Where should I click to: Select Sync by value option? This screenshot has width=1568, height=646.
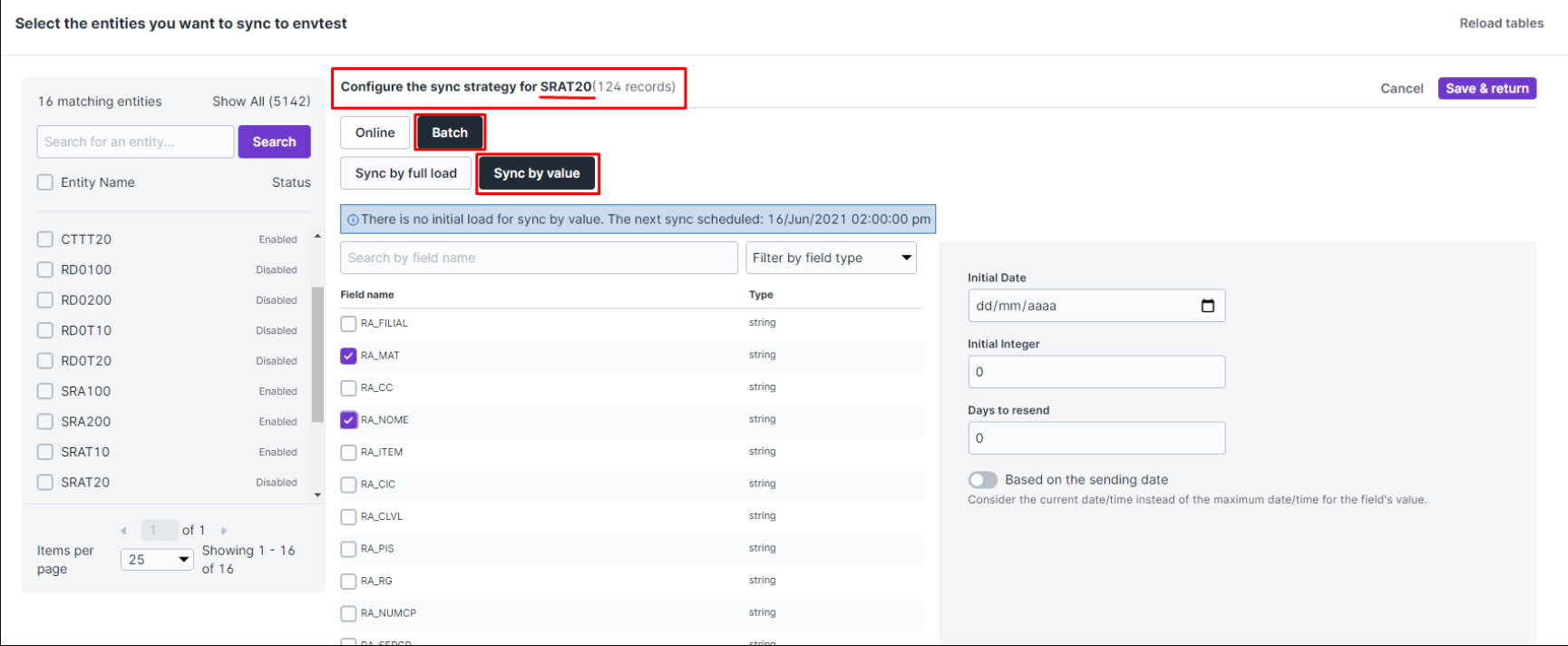pos(537,173)
